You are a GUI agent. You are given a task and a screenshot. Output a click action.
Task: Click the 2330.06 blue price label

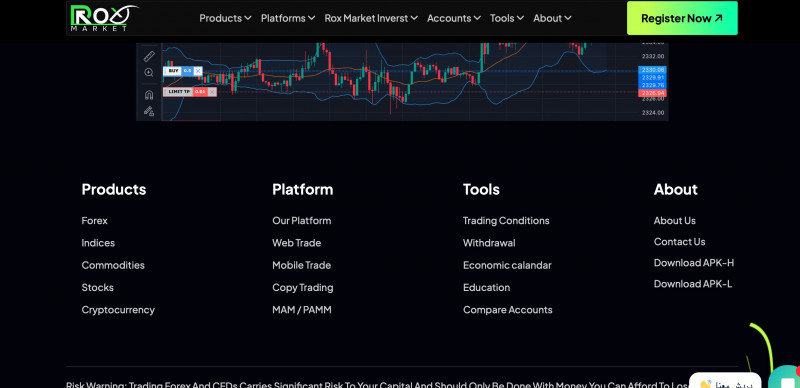pyautogui.click(x=653, y=70)
